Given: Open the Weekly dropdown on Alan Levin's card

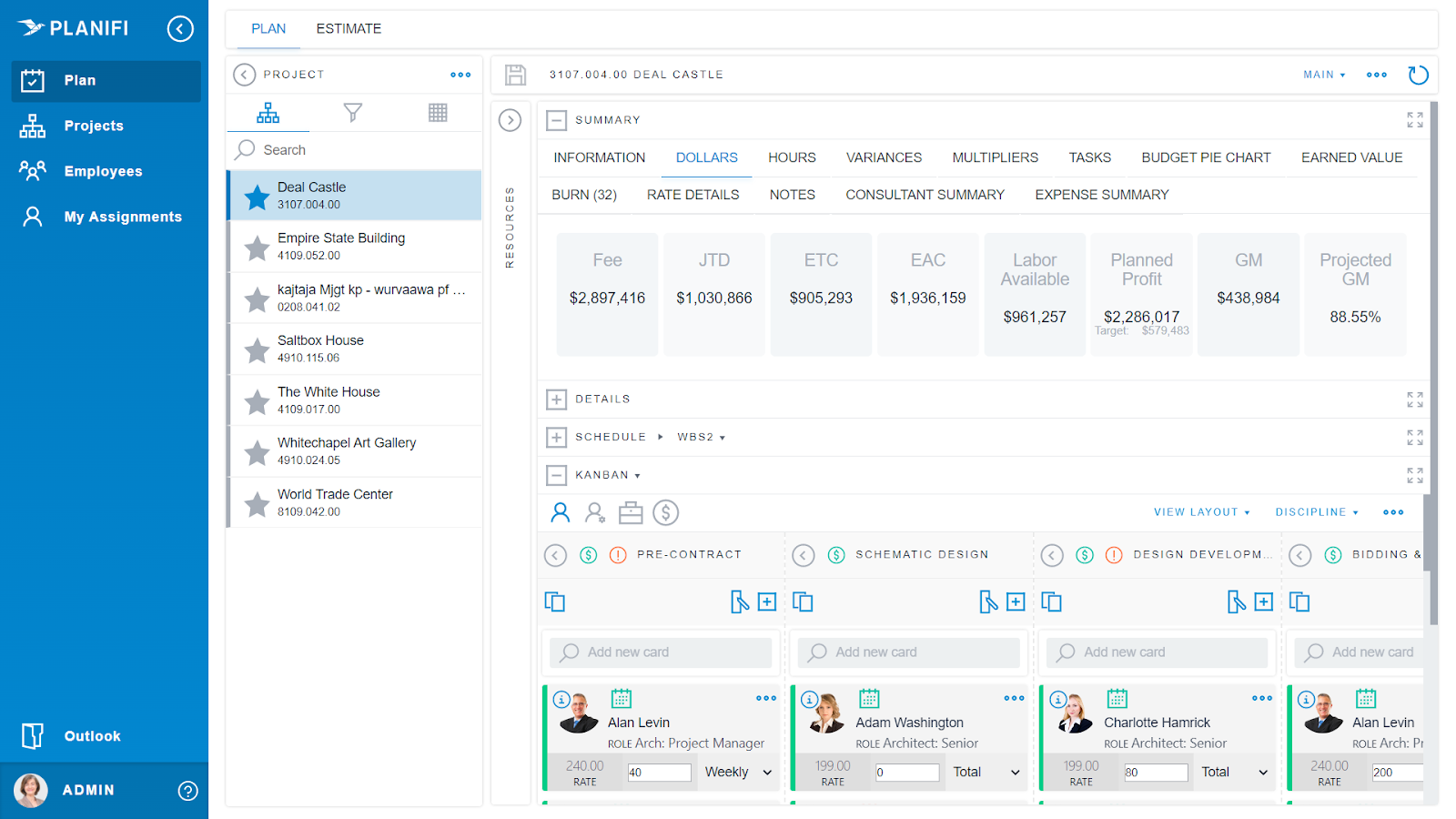Looking at the screenshot, I should click(737, 771).
